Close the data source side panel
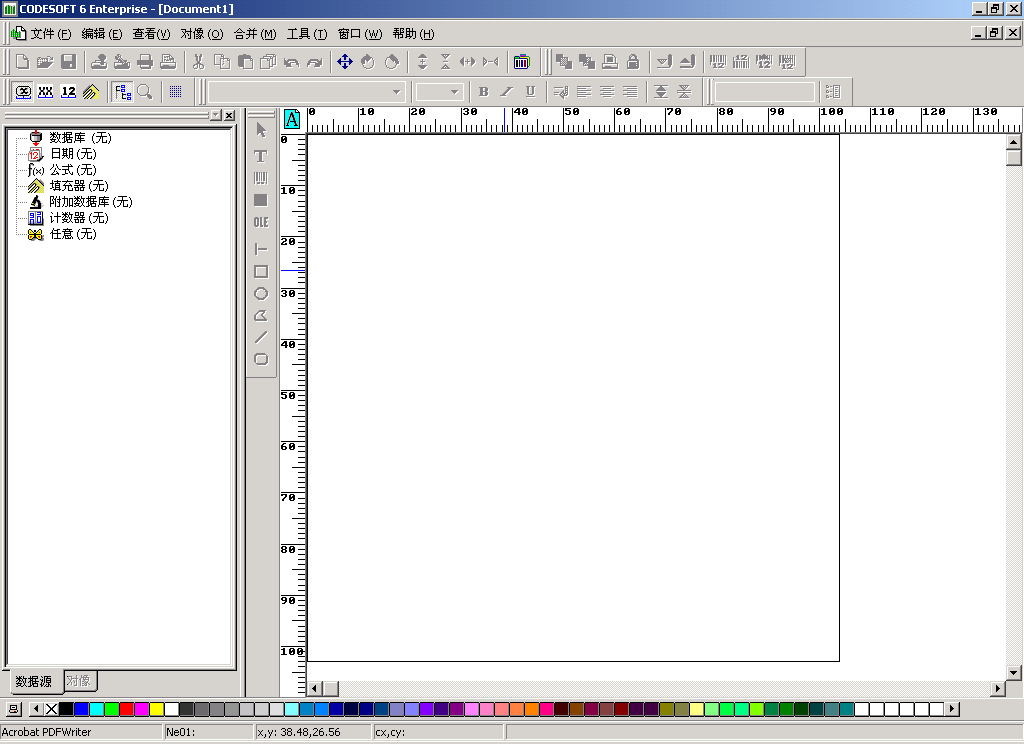This screenshot has width=1024, height=744. pyautogui.click(x=229, y=115)
